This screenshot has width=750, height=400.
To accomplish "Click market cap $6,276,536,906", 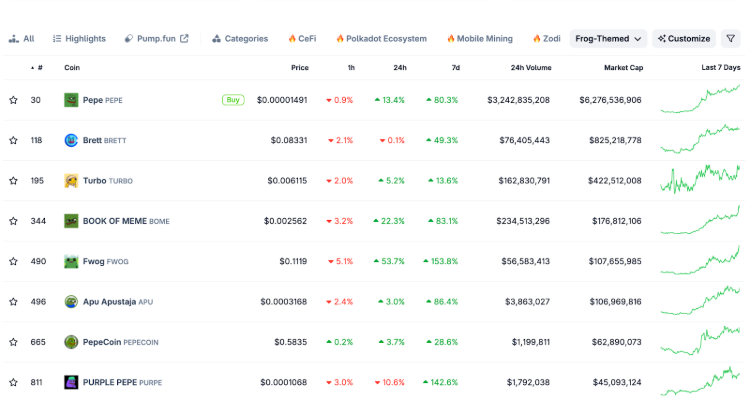I will pos(610,100).
